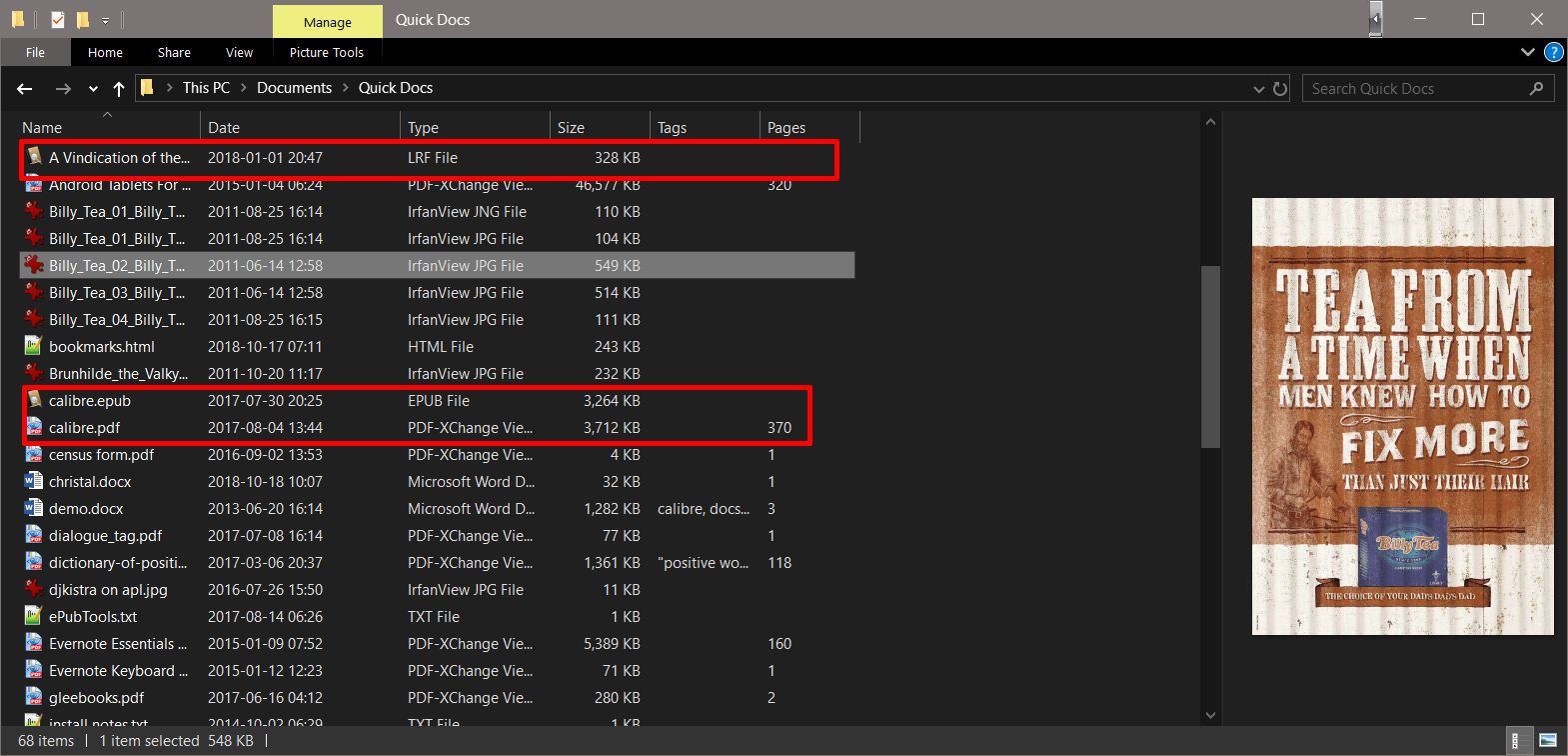Click the PDF icon beside Evernote Essentials
The image size is (1568, 756).
pos(34,643)
